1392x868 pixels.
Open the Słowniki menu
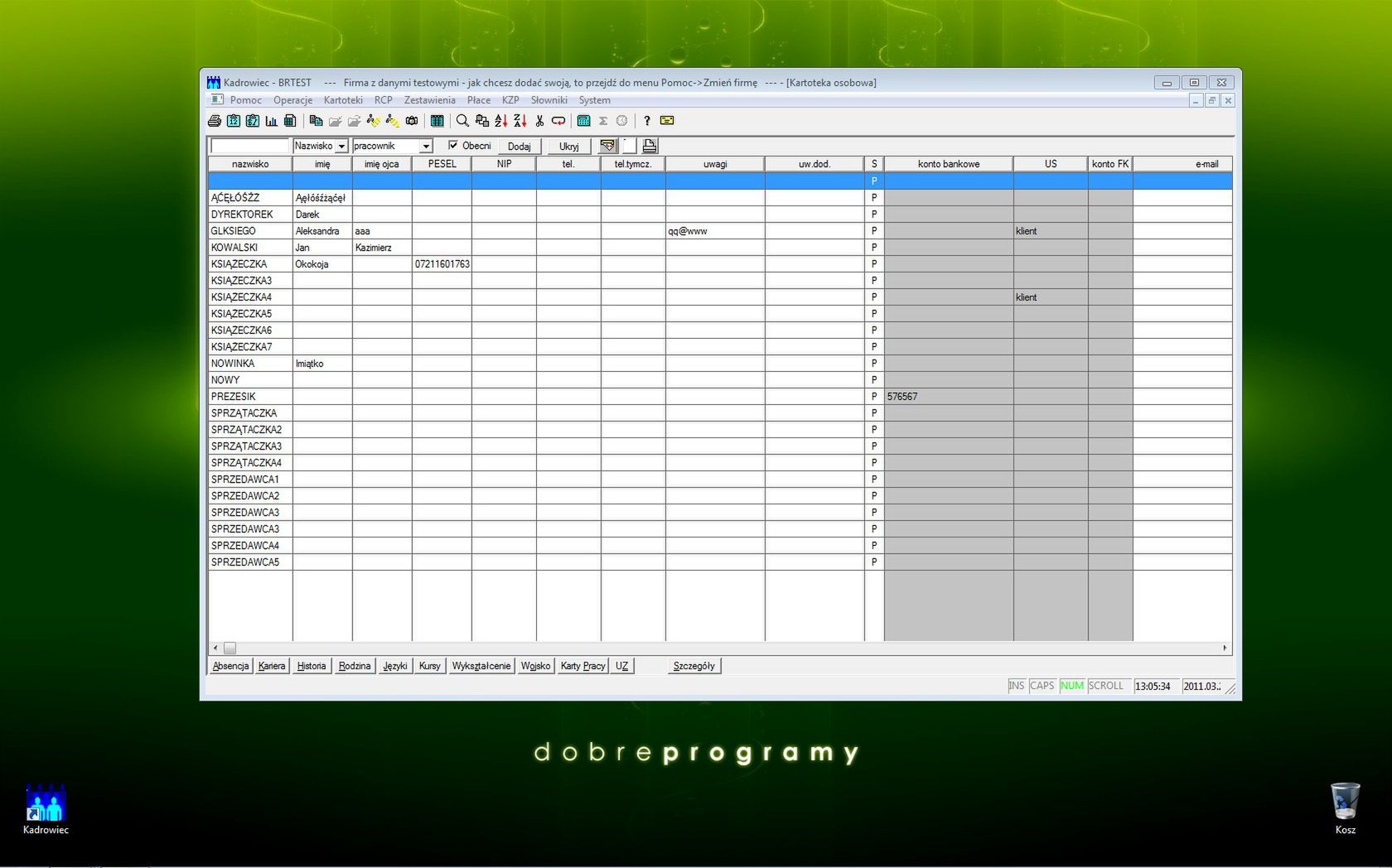pos(549,100)
